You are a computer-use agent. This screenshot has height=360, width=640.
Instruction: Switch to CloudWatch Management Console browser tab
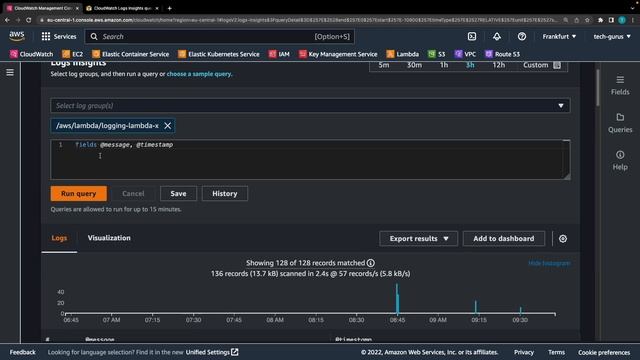[x=42, y=8]
